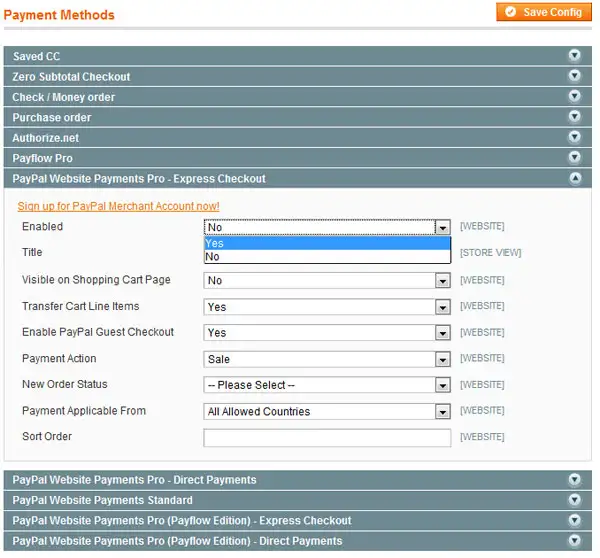Expand PayPal Website Payments Standard arrow icon
Screen dimensions: 600x558
[574, 499]
